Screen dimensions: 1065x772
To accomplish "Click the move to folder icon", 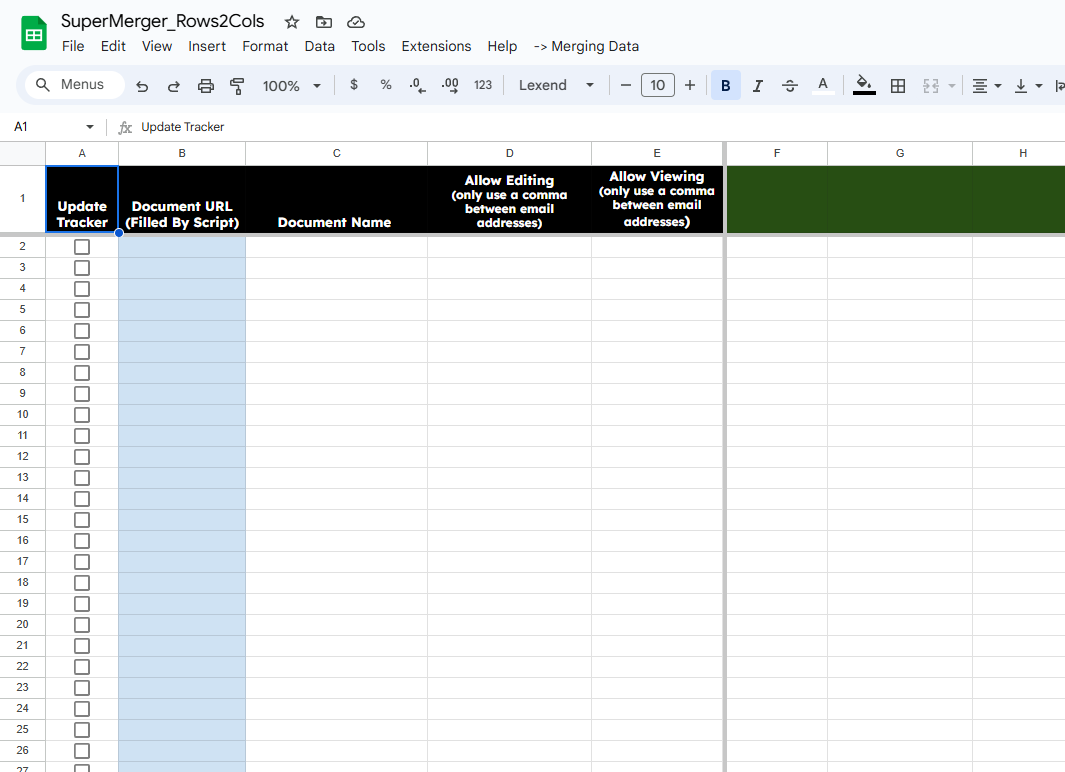I will point(324,22).
